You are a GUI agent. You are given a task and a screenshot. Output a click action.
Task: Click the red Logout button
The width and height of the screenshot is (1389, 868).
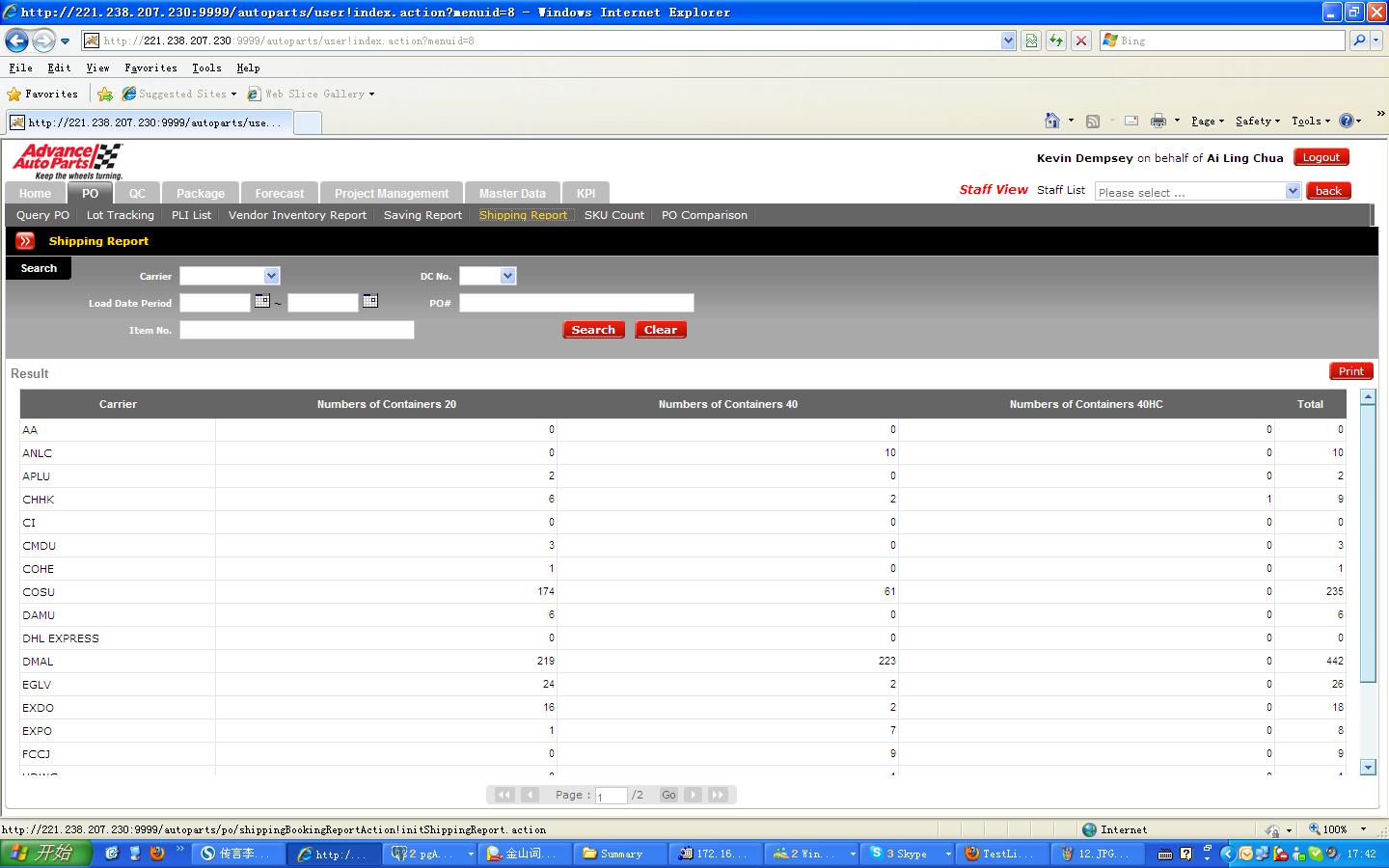pyautogui.click(x=1321, y=157)
